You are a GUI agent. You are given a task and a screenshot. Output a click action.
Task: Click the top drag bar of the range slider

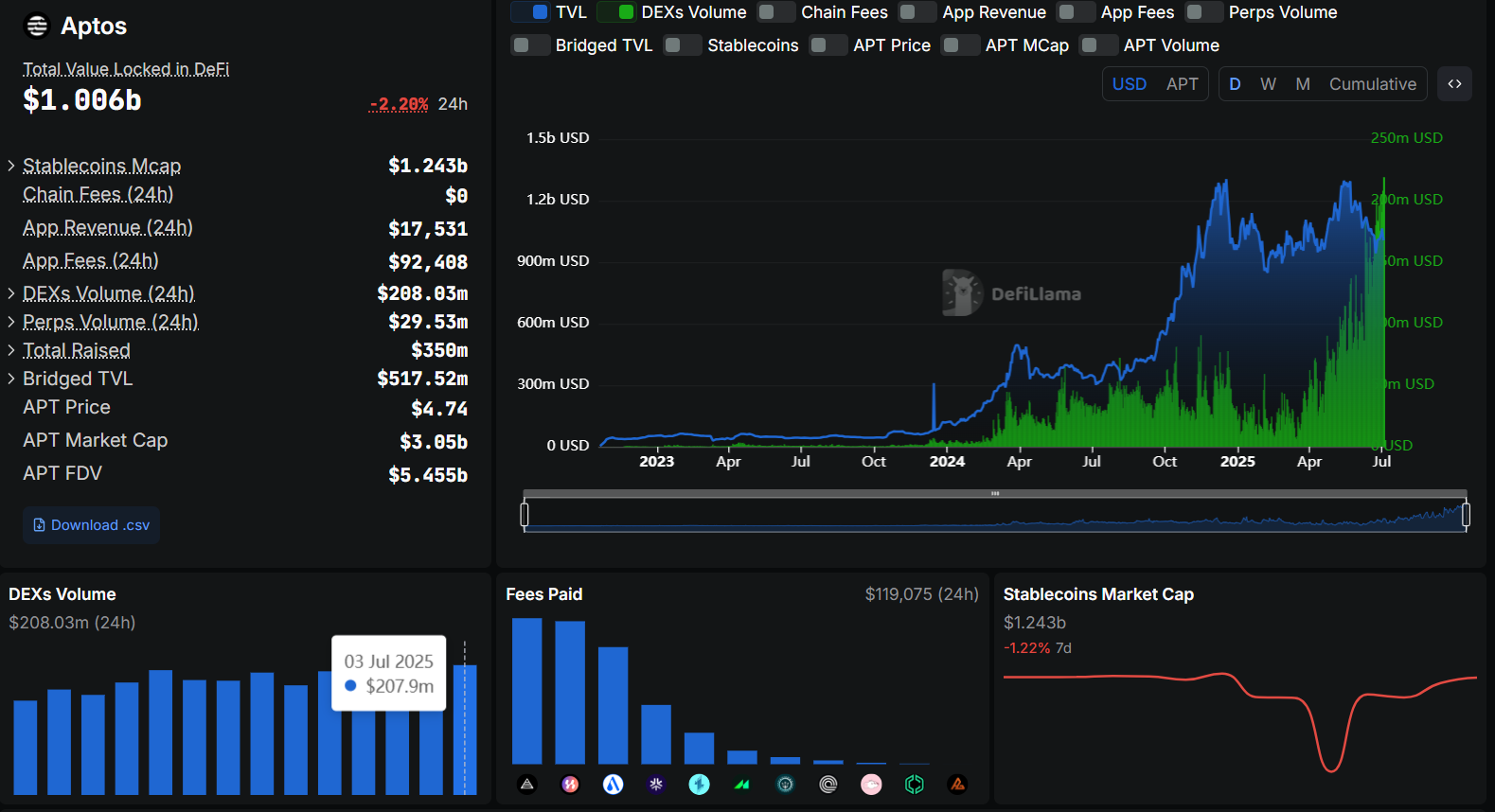click(995, 493)
